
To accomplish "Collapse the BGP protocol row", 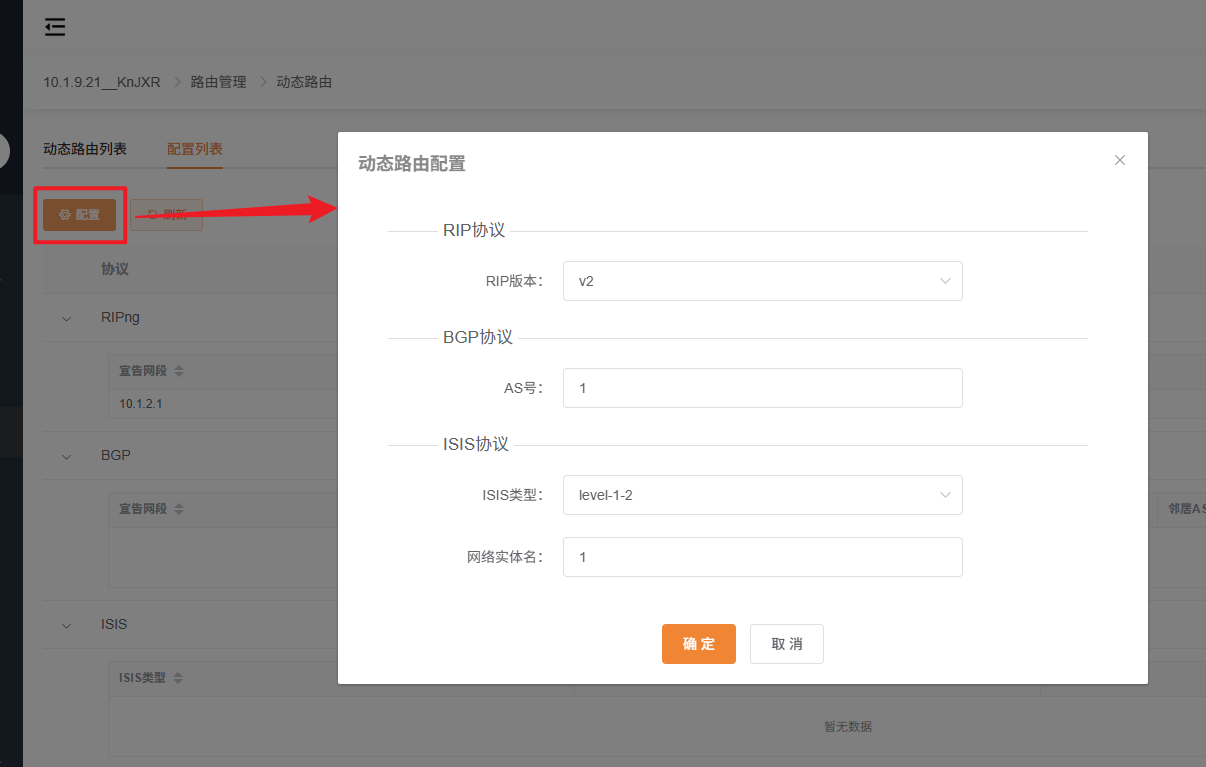I will 66,455.
